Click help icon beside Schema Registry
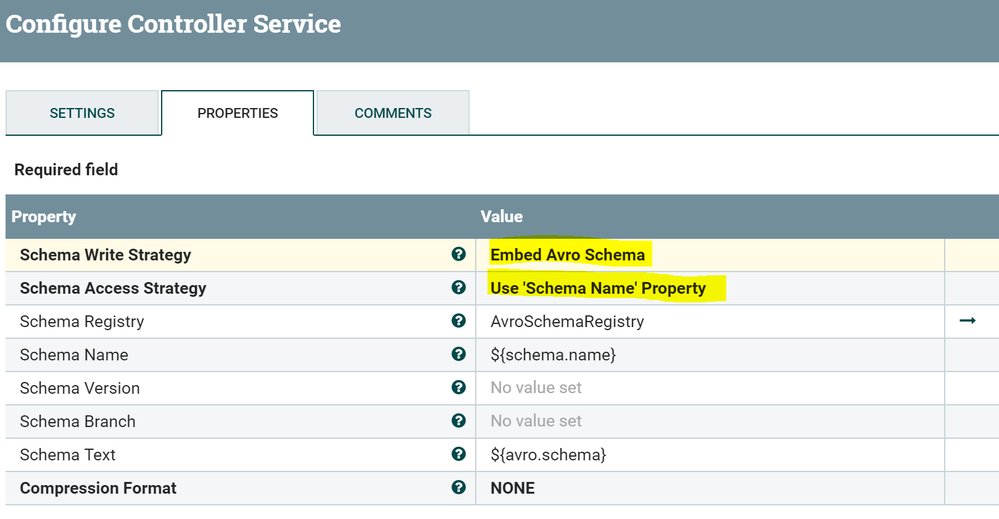 tap(458, 321)
